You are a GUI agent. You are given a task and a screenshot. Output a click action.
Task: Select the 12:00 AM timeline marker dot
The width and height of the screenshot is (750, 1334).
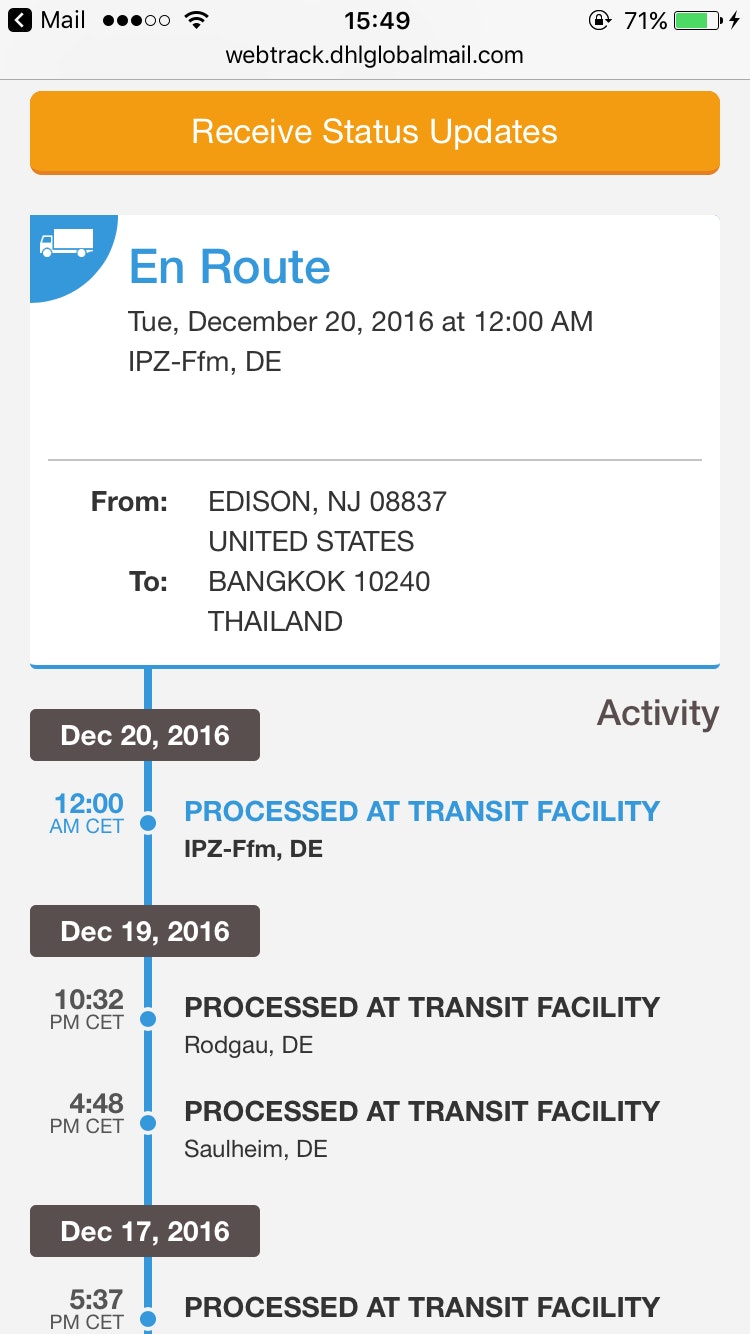pos(148,823)
